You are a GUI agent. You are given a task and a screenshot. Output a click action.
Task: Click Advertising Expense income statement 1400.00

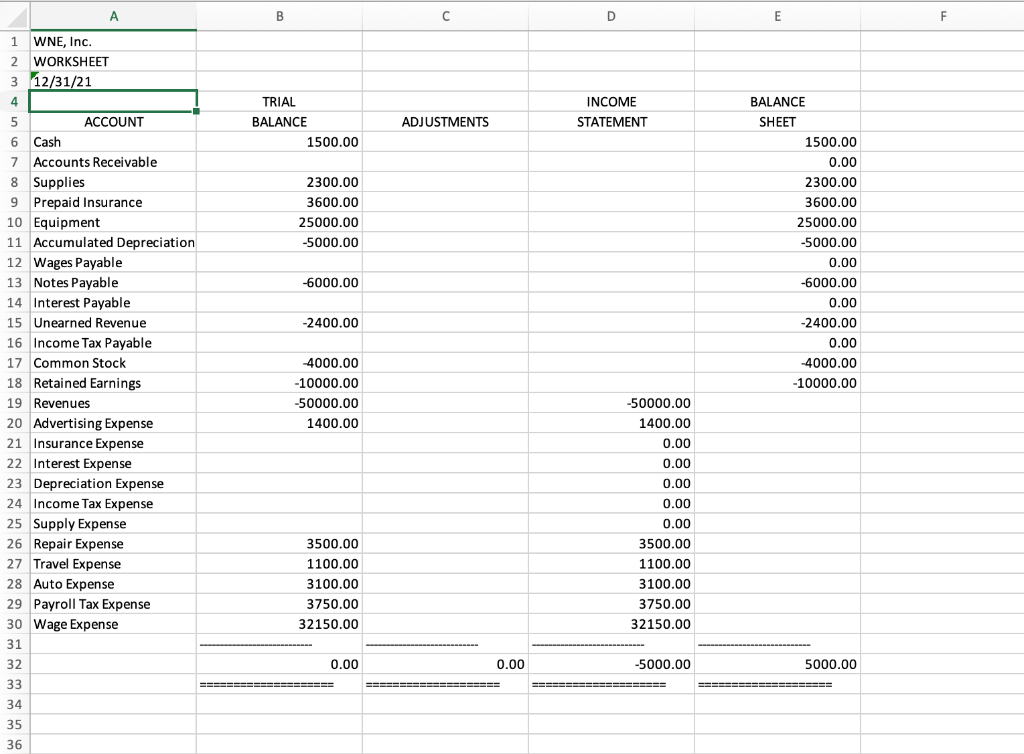pyautogui.click(x=611, y=423)
